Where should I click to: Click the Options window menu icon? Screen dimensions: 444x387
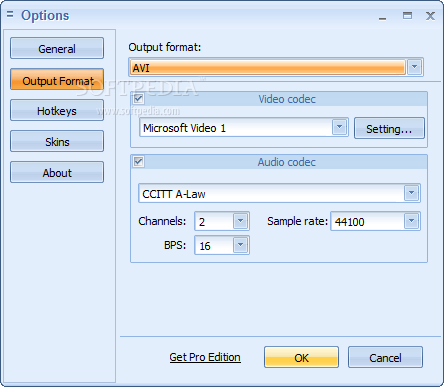click(x=10, y=14)
